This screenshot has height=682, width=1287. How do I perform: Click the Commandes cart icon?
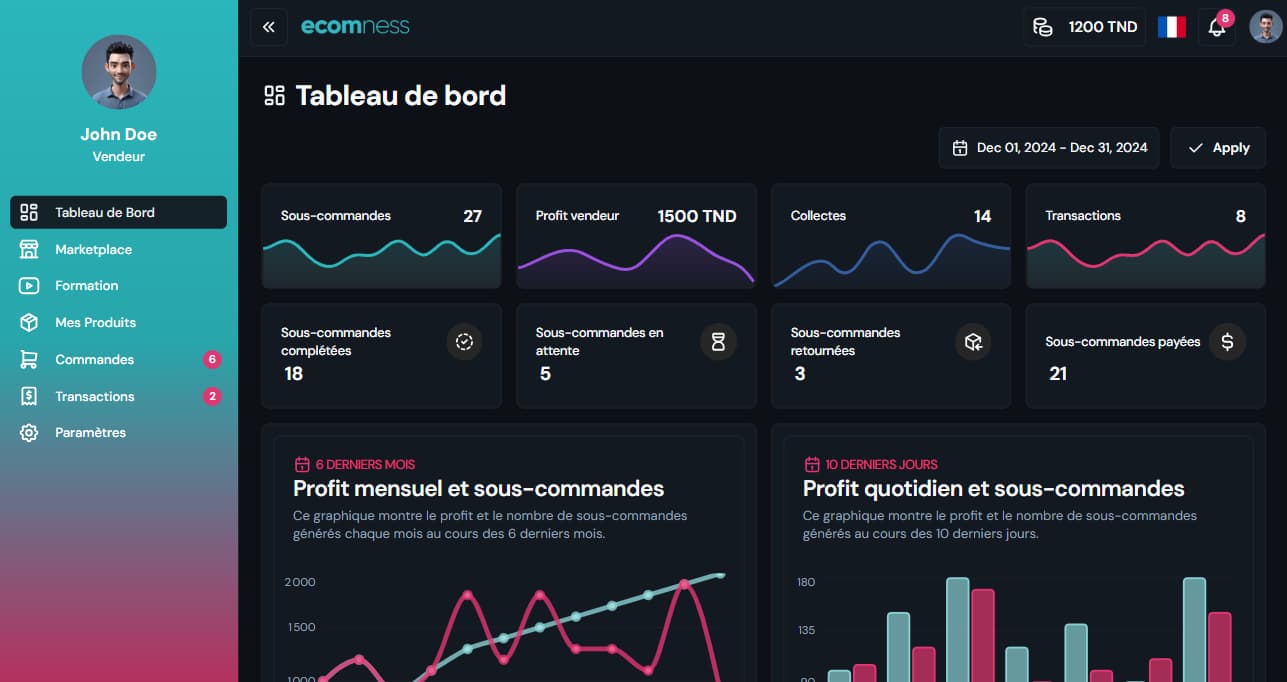[x=29, y=360]
